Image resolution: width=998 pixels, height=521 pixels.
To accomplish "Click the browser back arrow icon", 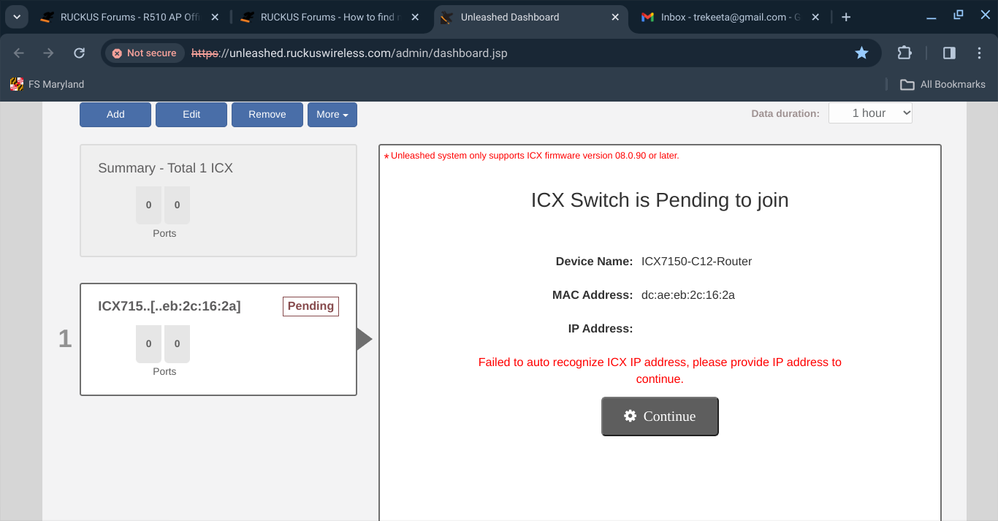I will [18, 53].
